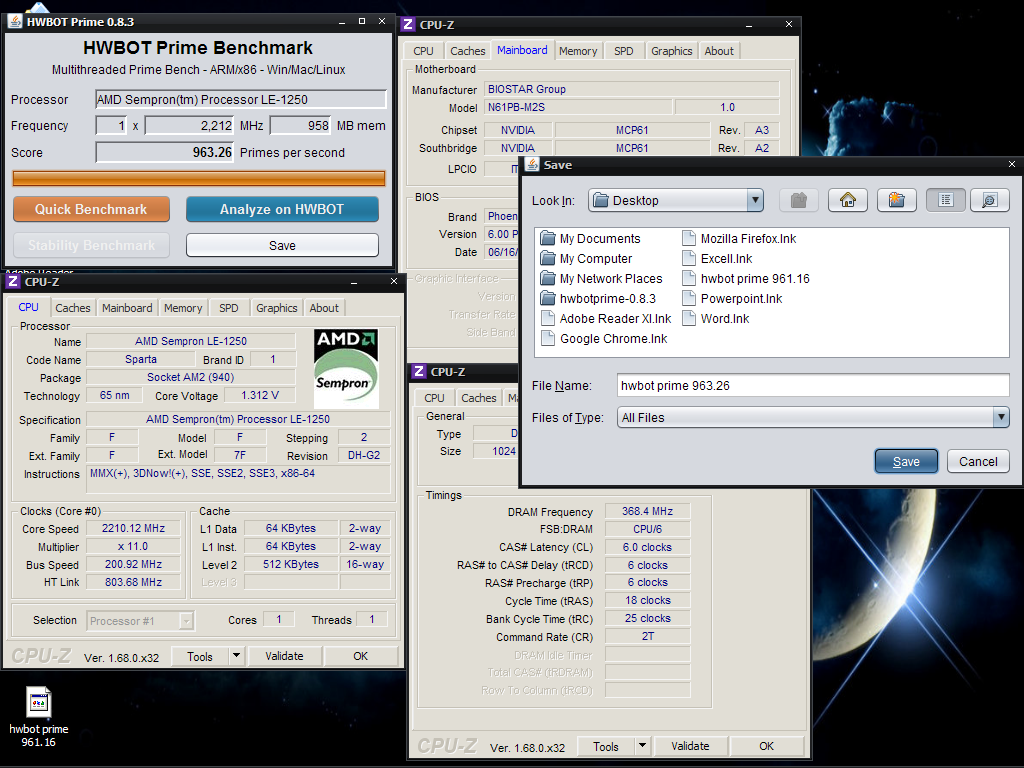Click the Java icon in HWBOT Prime title bar
This screenshot has width=1024, height=768.
(14, 22)
